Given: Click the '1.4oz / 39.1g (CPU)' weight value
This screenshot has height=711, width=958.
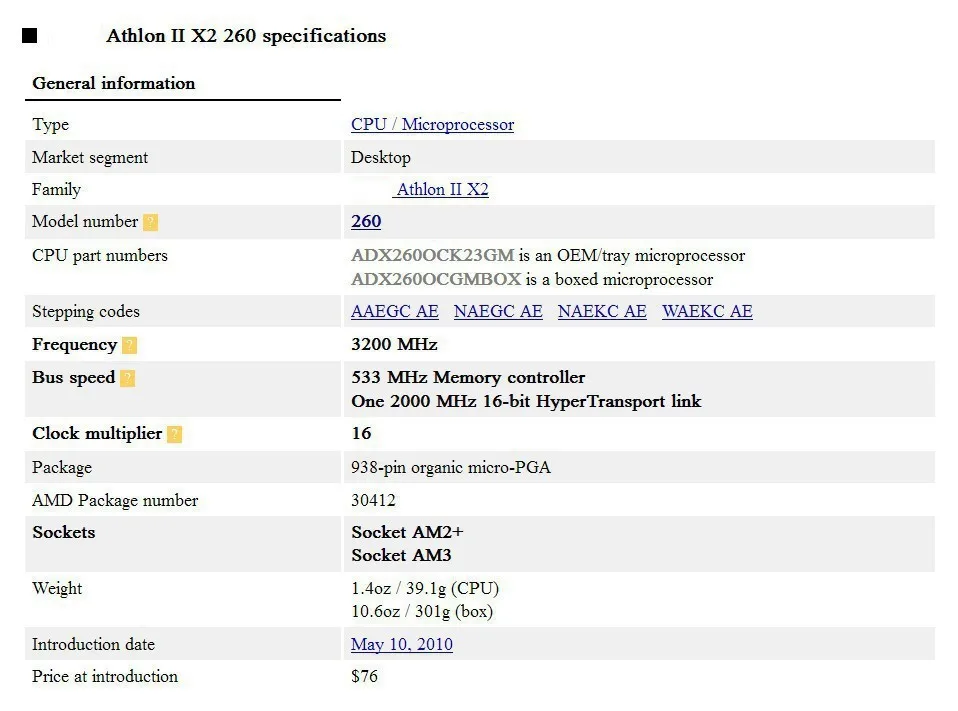Looking at the screenshot, I should coord(425,589).
